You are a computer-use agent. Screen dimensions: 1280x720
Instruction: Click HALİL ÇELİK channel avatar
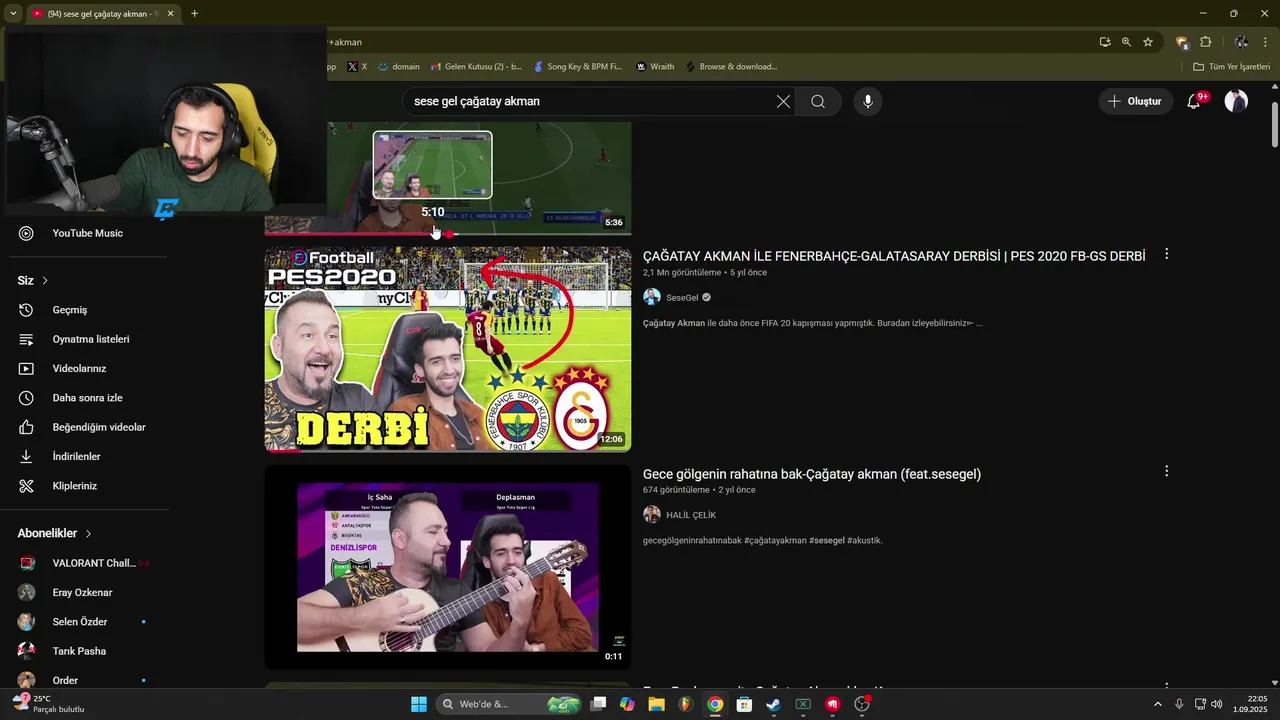coord(652,514)
